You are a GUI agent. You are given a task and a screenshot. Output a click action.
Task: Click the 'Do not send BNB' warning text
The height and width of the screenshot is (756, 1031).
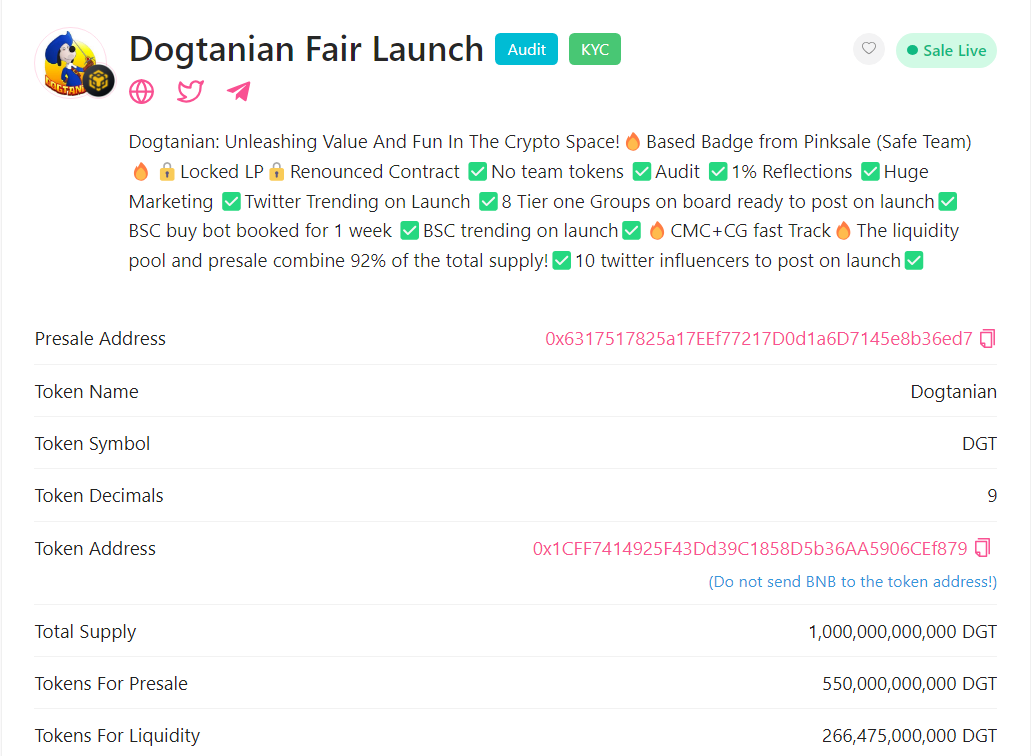852,582
